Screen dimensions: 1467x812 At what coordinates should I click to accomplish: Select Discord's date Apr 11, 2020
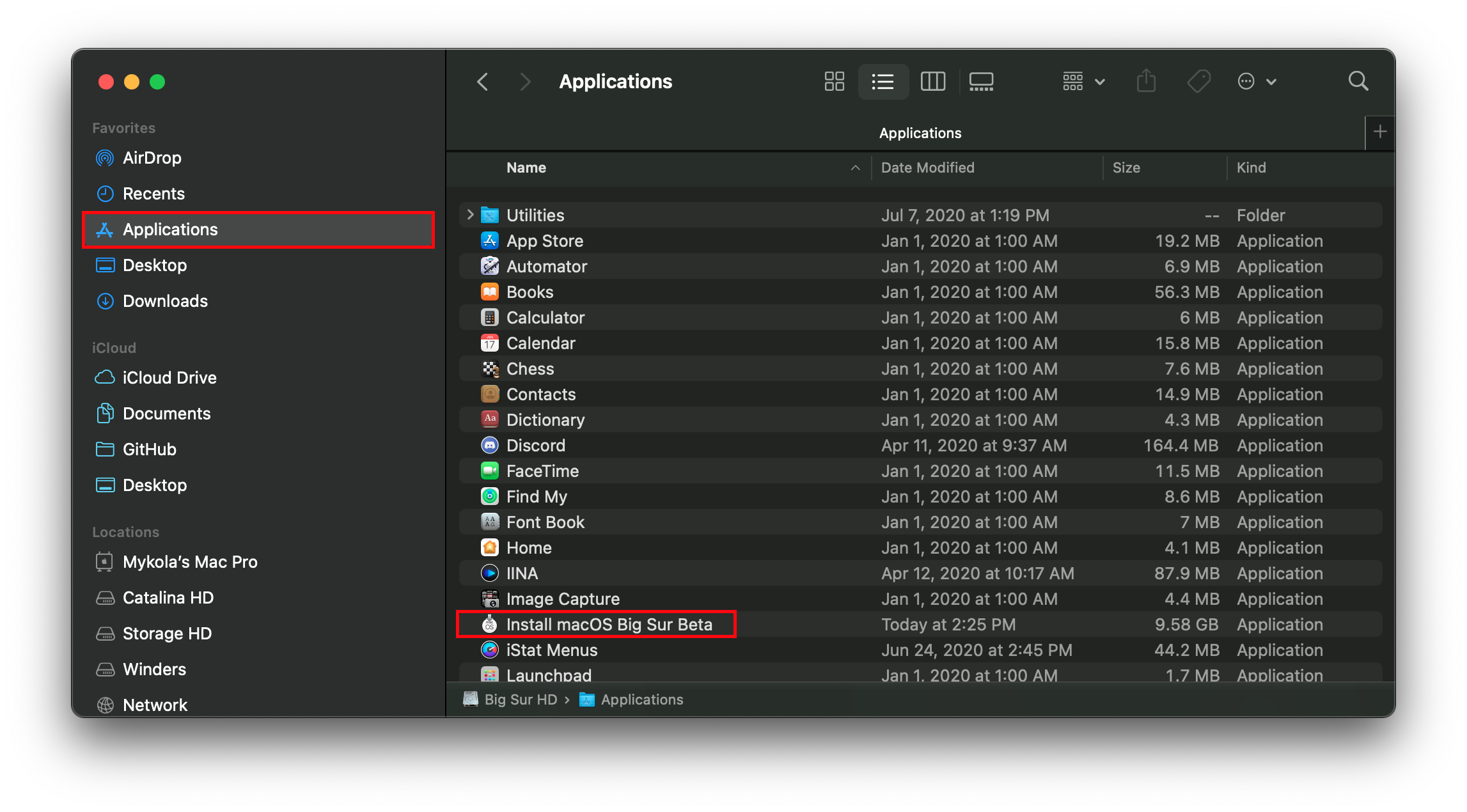tap(974, 445)
